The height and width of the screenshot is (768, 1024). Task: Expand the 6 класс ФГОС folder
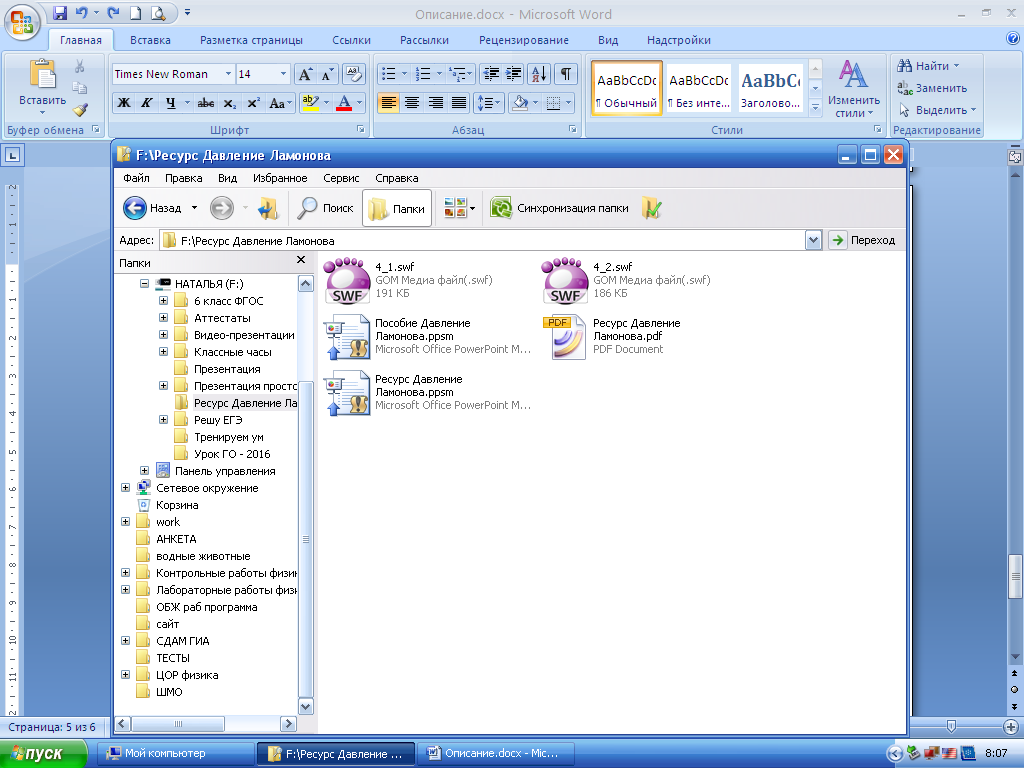click(x=163, y=300)
